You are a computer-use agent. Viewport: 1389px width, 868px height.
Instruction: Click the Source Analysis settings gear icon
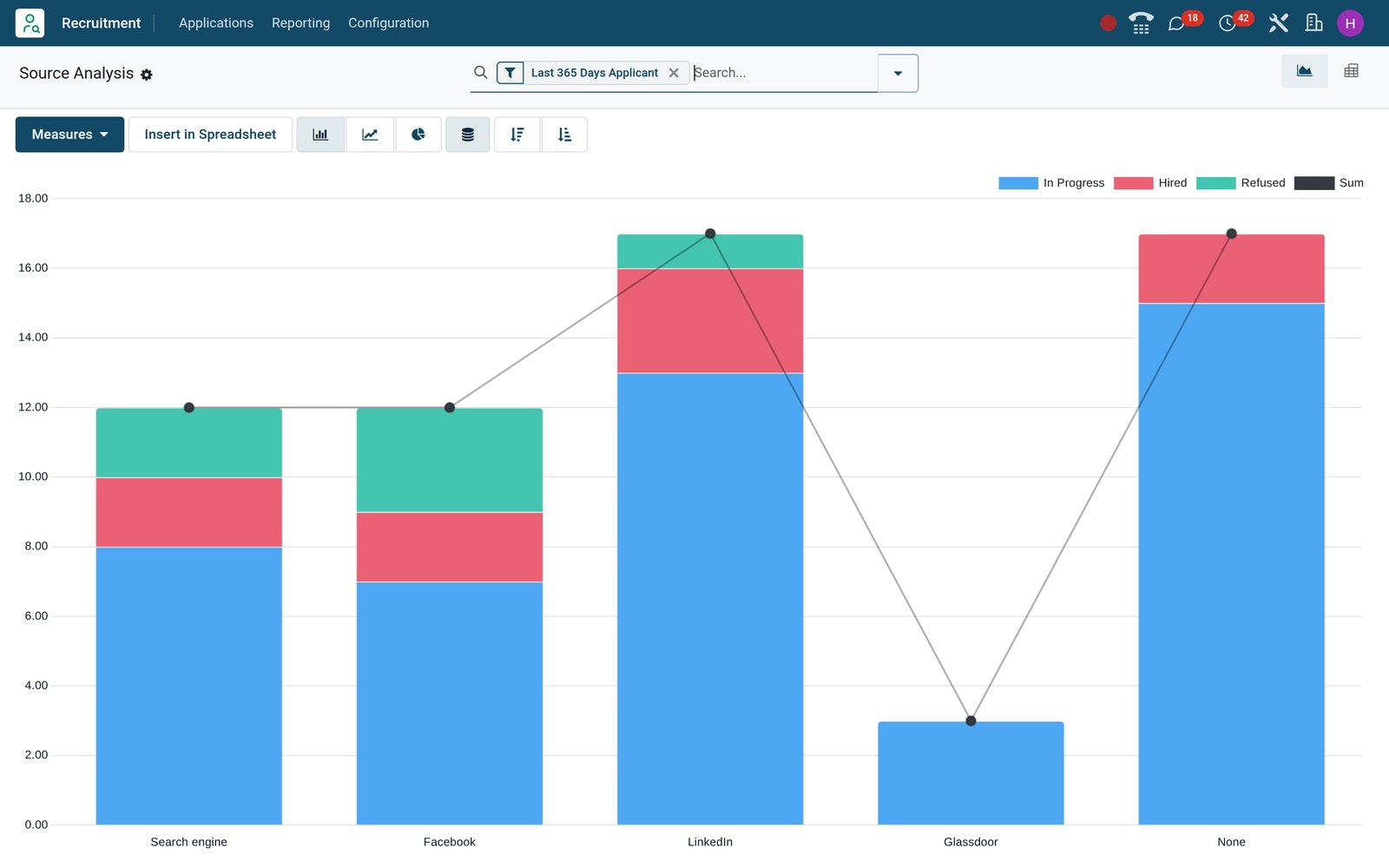[x=147, y=75]
